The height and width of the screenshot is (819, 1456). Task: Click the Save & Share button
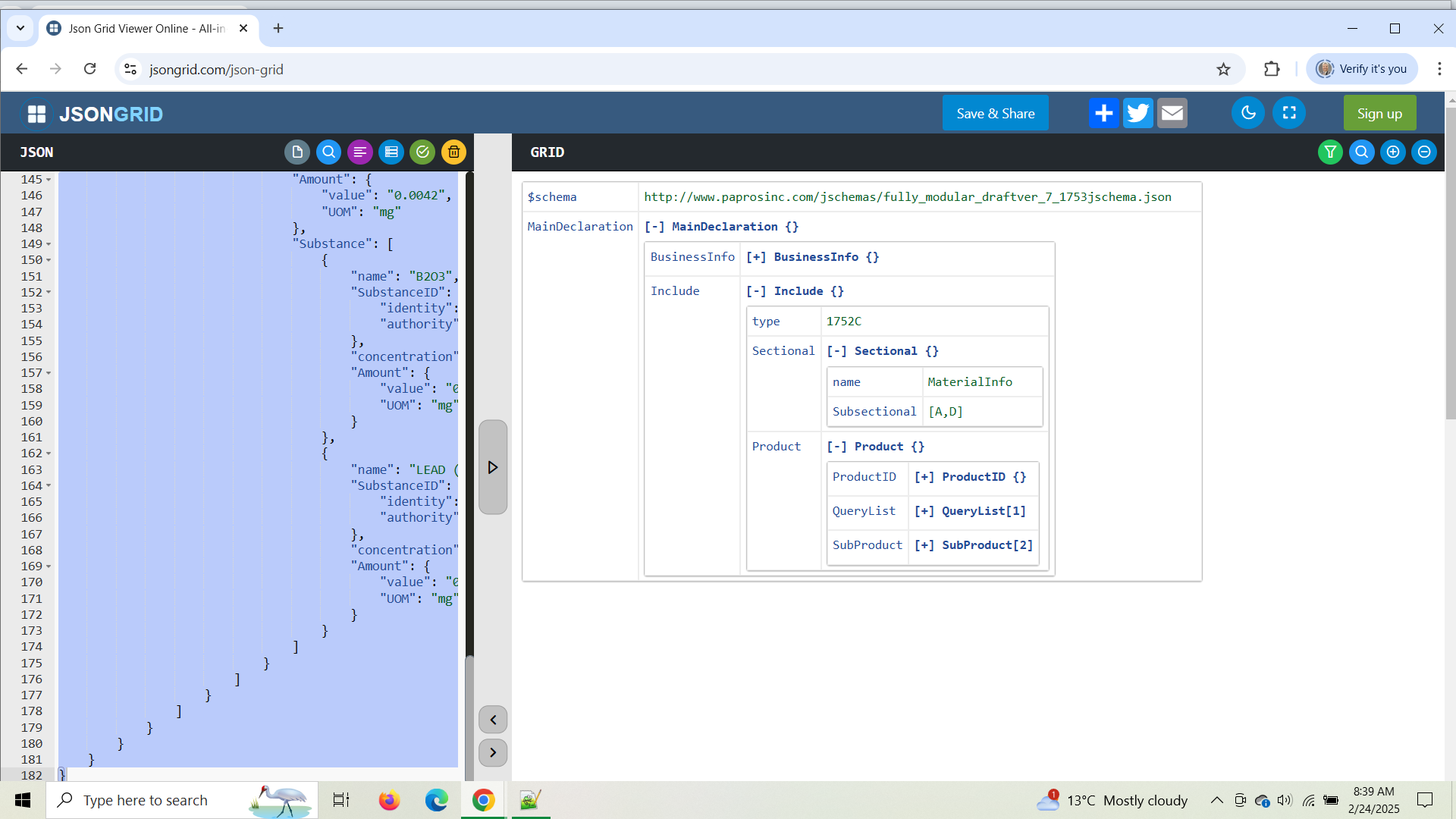[x=995, y=113]
